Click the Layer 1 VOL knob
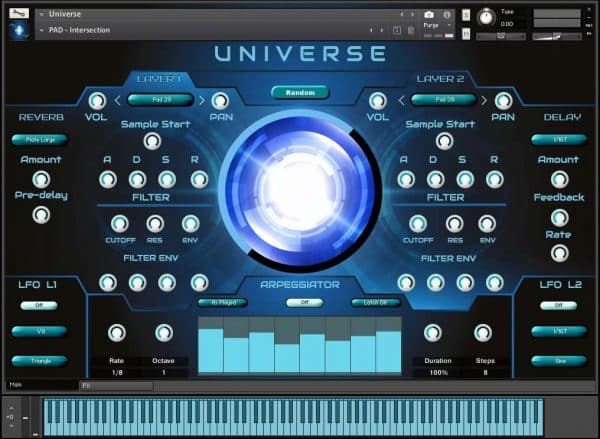This screenshot has height=439, width=600. 97,101
